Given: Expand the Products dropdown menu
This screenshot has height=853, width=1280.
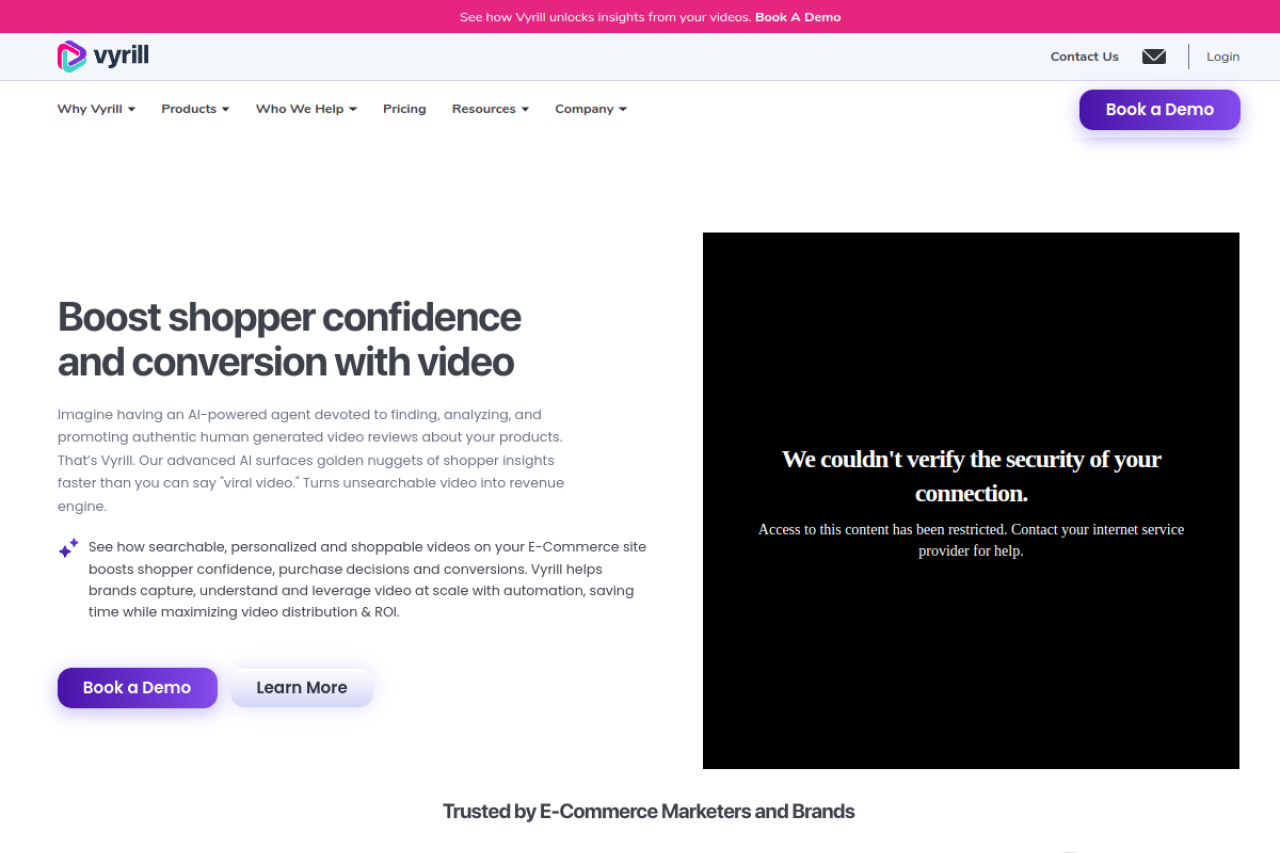Looking at the screenshot, I should [x=195, y=109].
